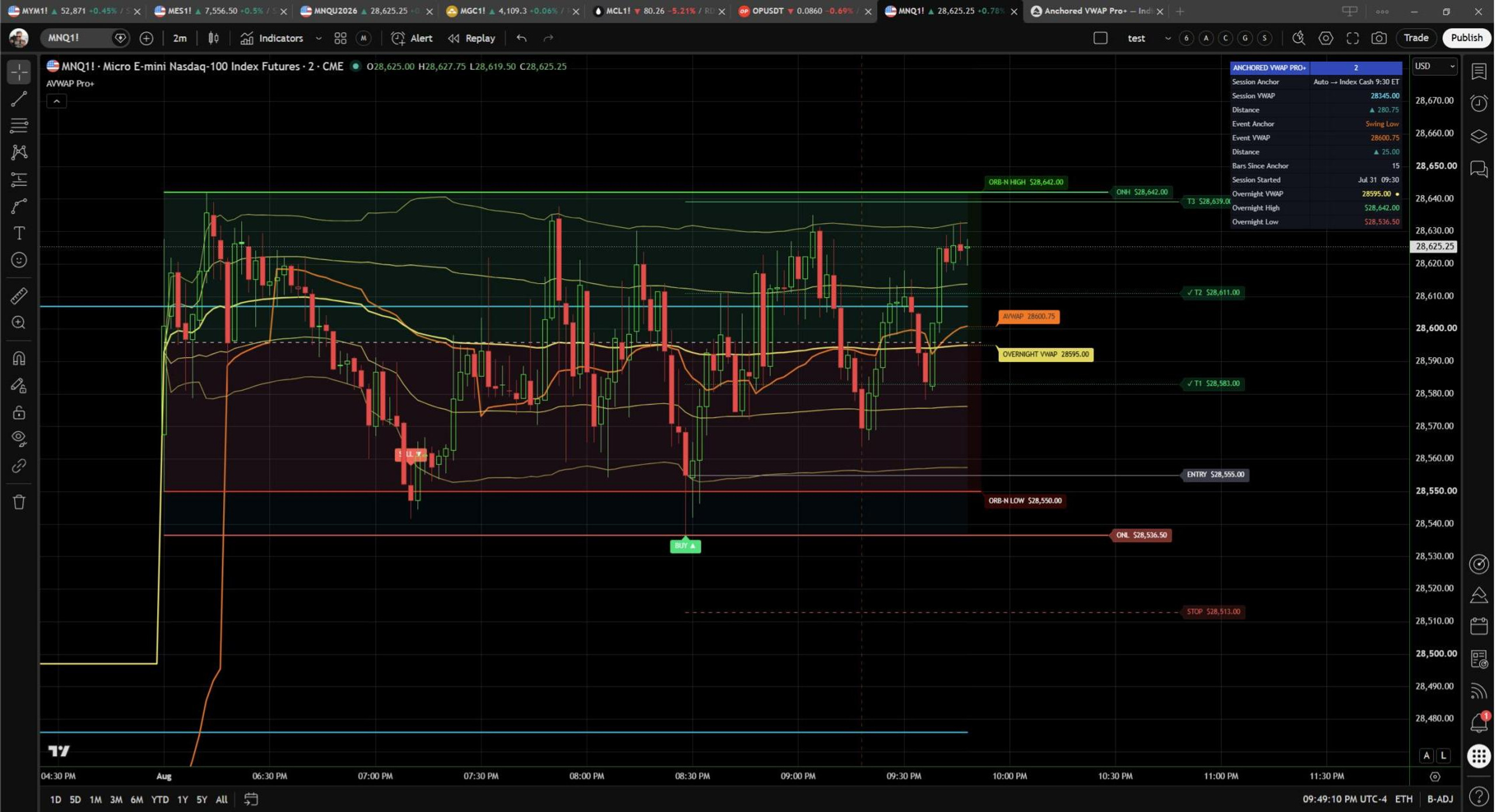Open the go to date range picker
Image resolution: width=1495 pixels, height=812 pixels.
251,799
